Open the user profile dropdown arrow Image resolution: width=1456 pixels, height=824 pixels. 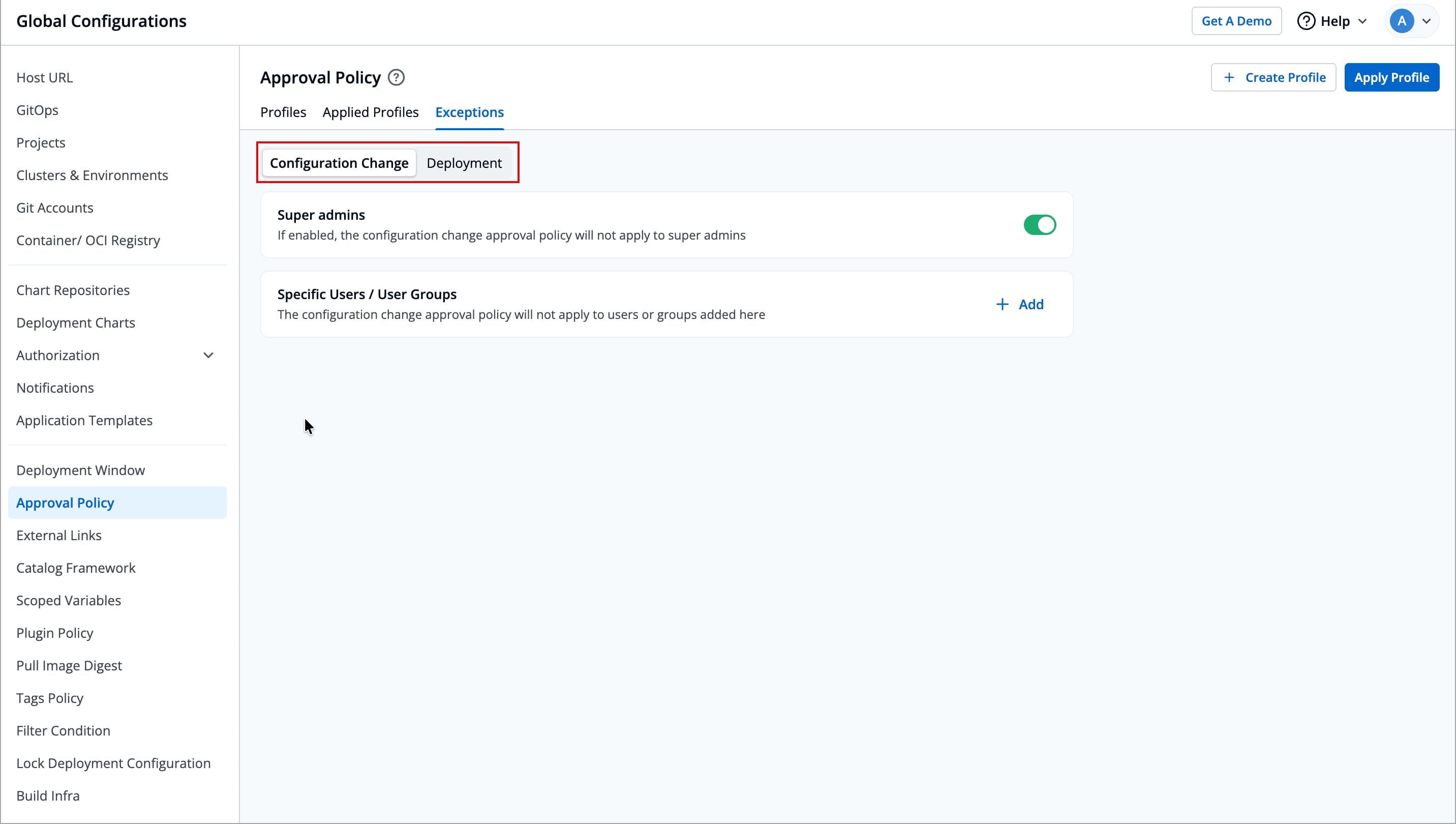[1427, 21]
